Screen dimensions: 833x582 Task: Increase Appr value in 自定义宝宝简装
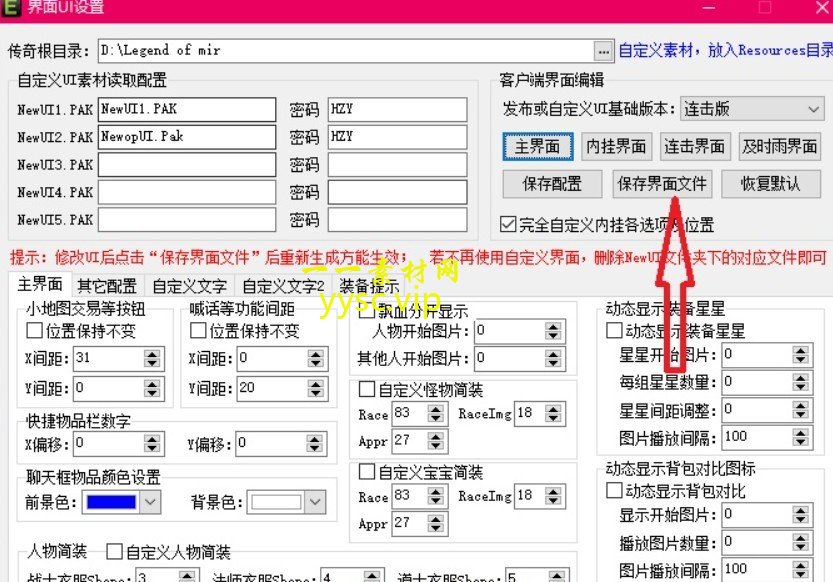pyautogui.click(x=436, y=519)
